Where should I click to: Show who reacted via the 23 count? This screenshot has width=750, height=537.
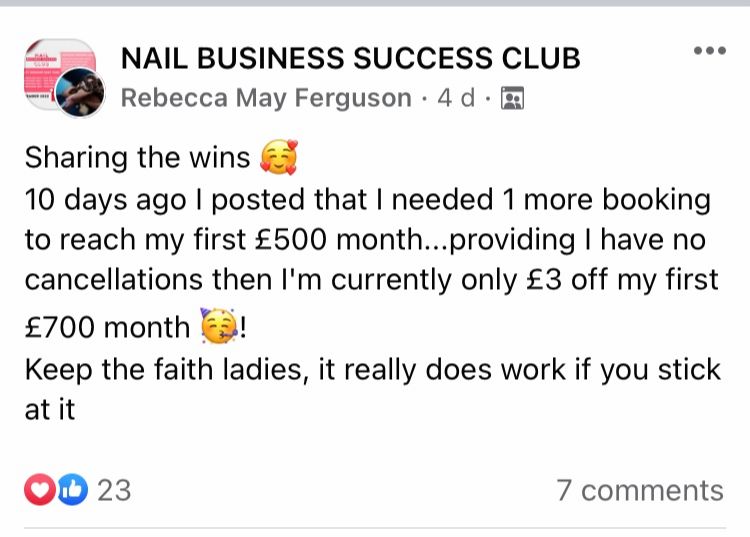pos(114,490)
